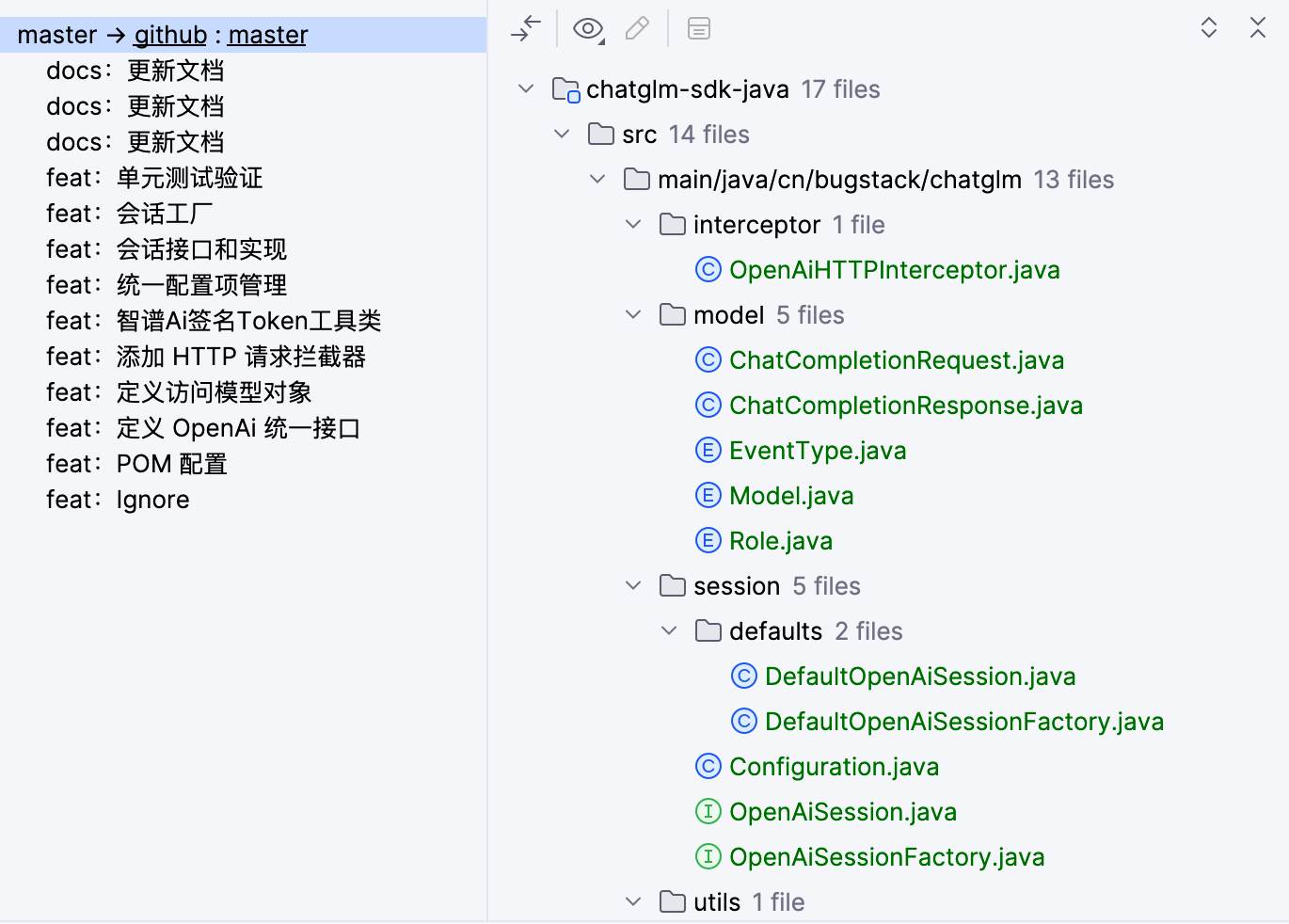This screenshot has width=1289, height=924.
Task: Select commit feat: 添加 HTTP 请求拦截器
Action: tap(206, 357)
